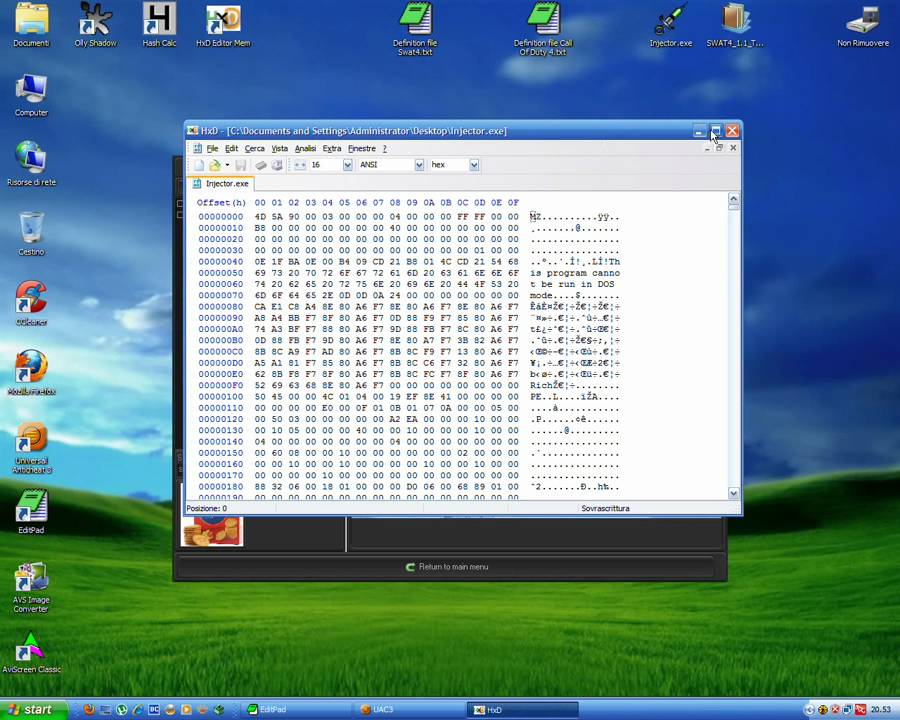Click offset row 00000080 label

click(x=221, y=307)
